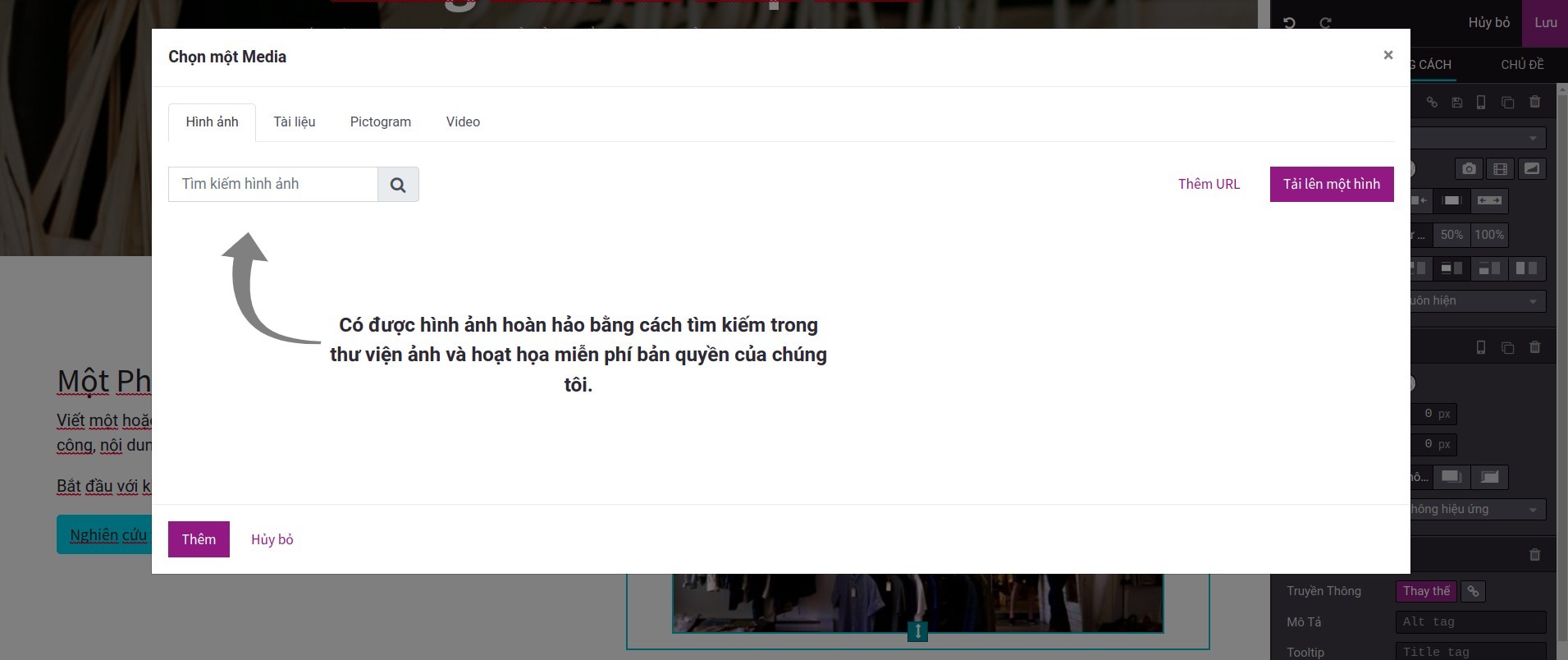Click the teal vertical resize handle

(917, 631)
